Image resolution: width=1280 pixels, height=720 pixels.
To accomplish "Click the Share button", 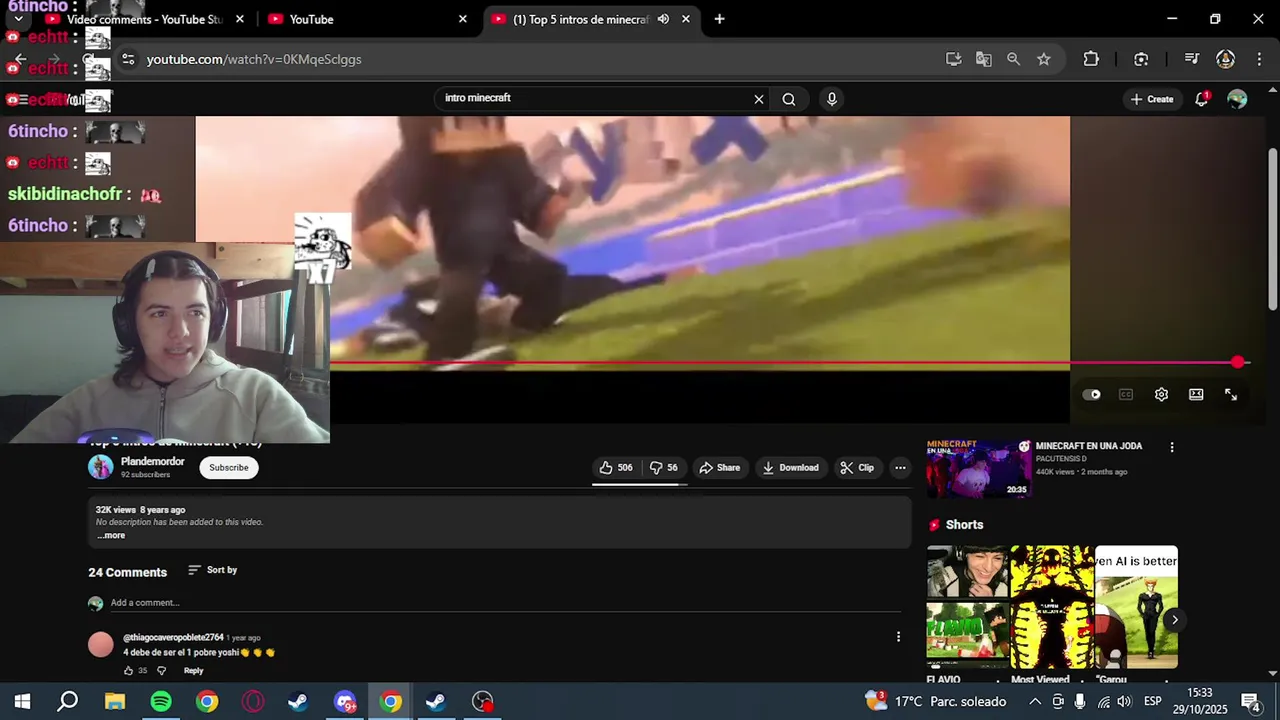I will point(720,468).
